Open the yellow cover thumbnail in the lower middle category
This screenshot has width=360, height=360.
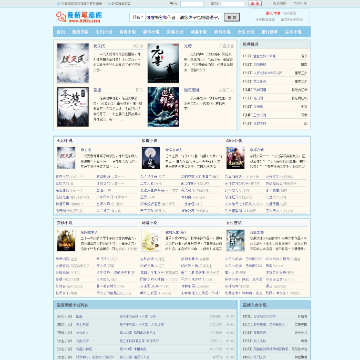pyautogui.click(x=151, y=240)
